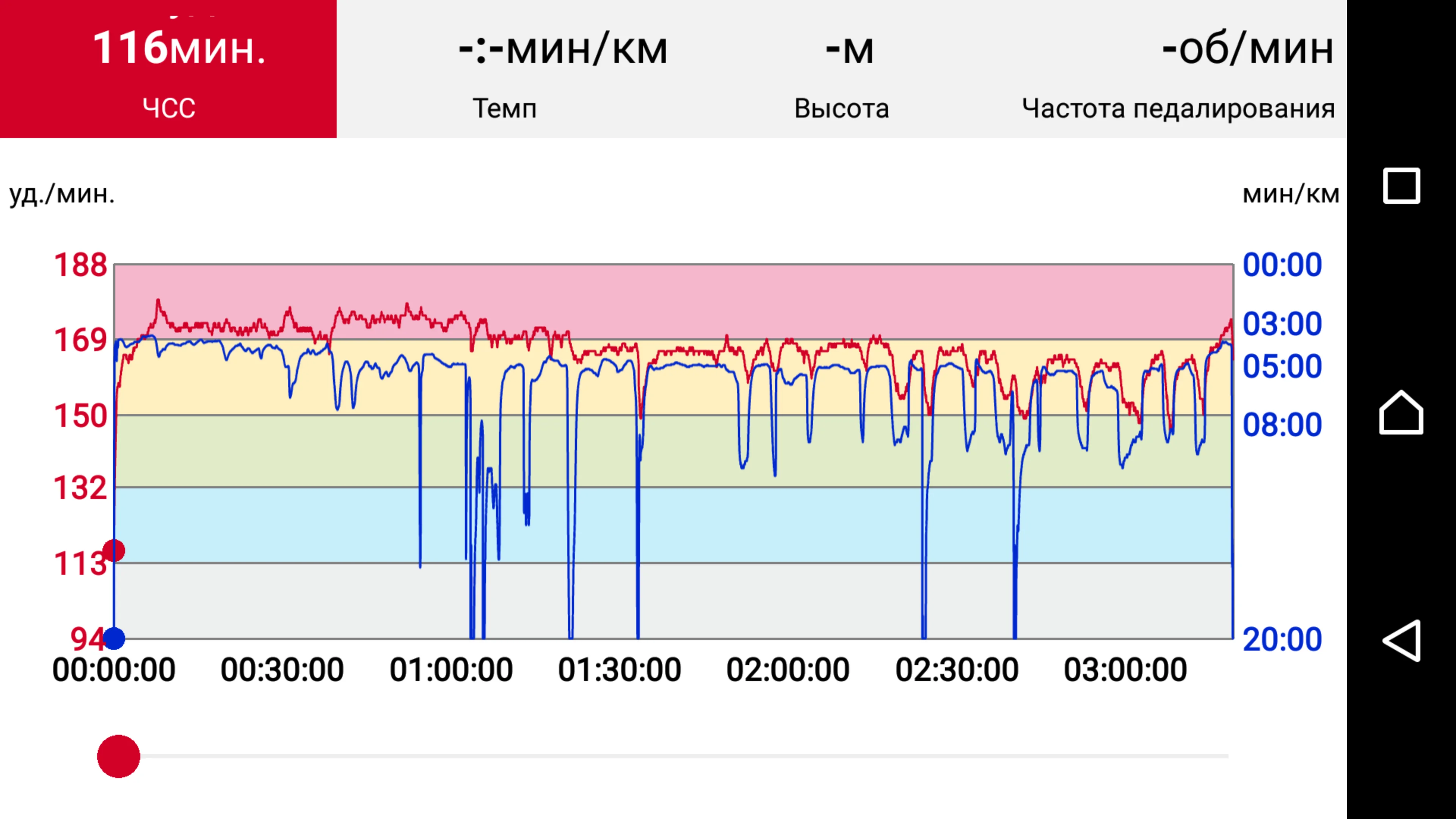Click the red slider handle below chart
This screenshot has height=819, width=1456.
pos(119,756)
